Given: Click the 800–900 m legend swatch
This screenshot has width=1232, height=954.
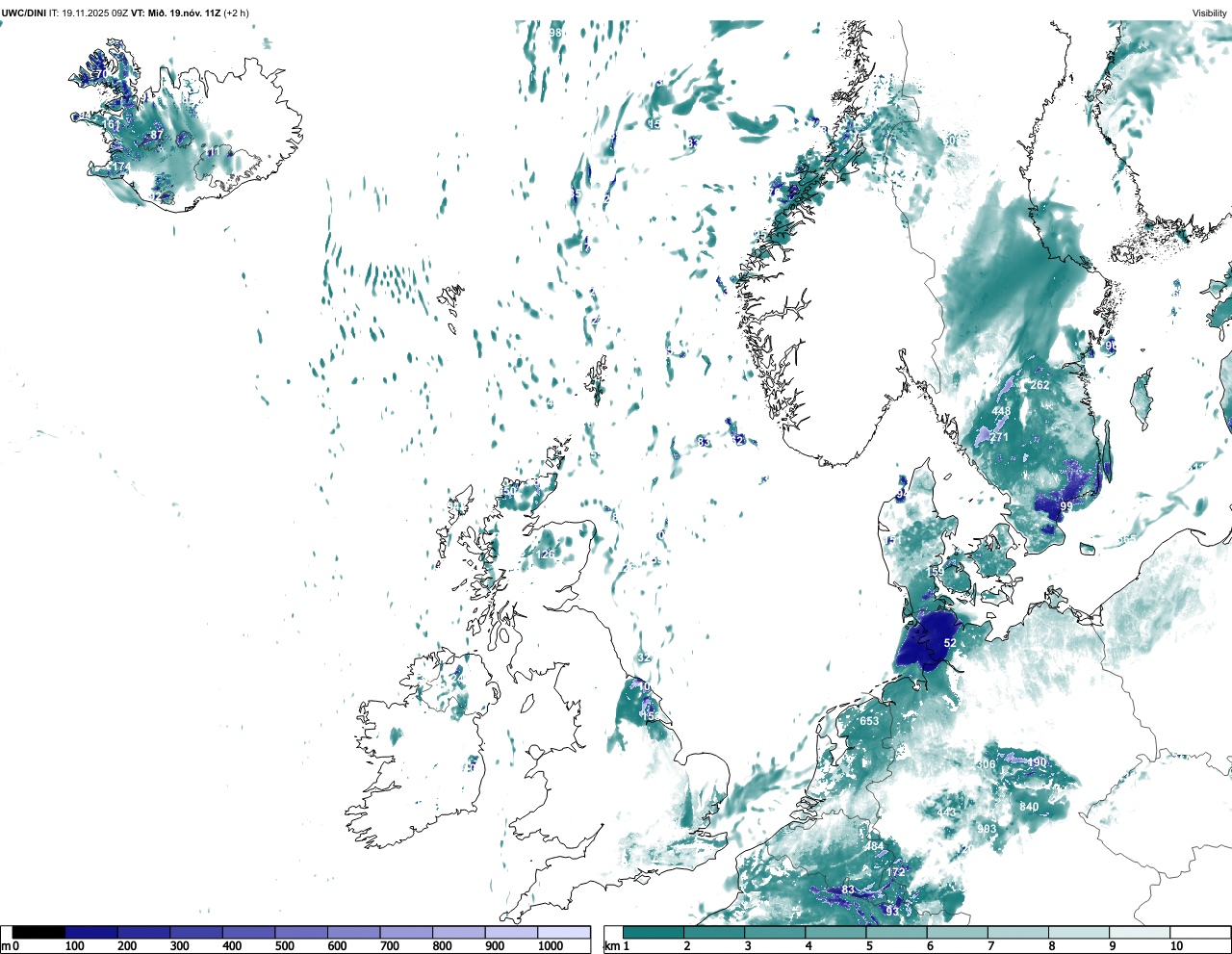Looking at the screenshot, I should 458,932.
